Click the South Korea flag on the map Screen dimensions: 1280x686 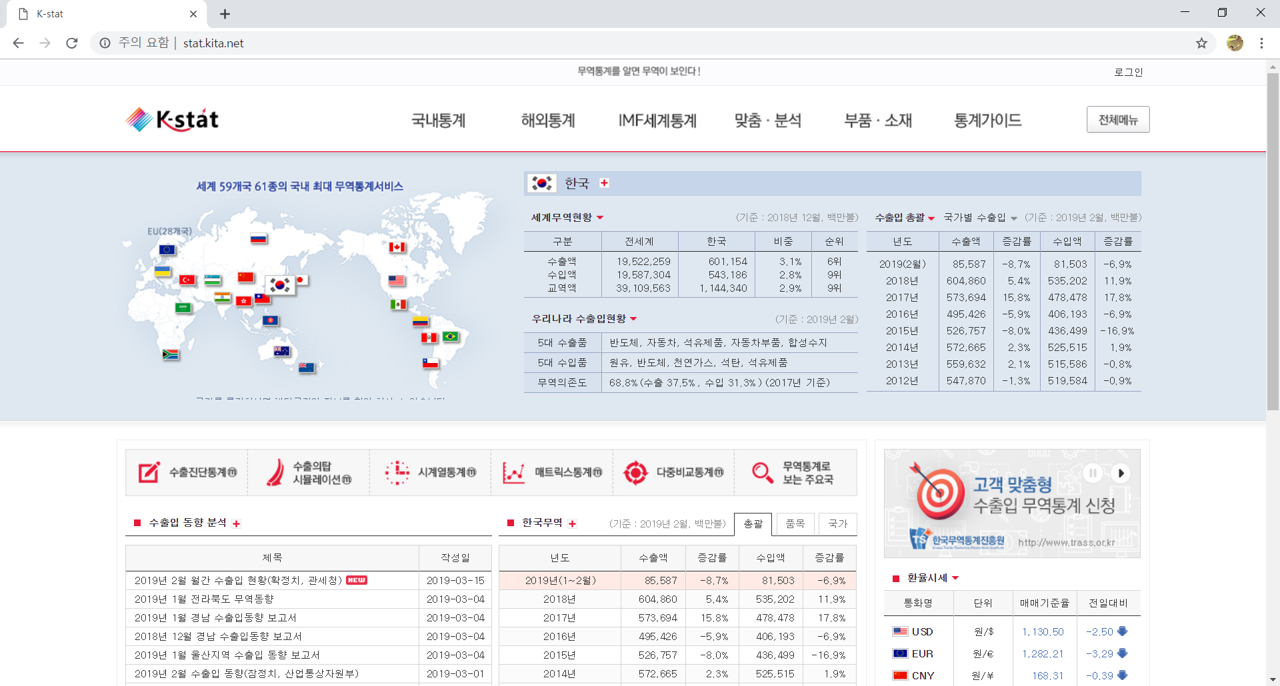click(280, 285)
